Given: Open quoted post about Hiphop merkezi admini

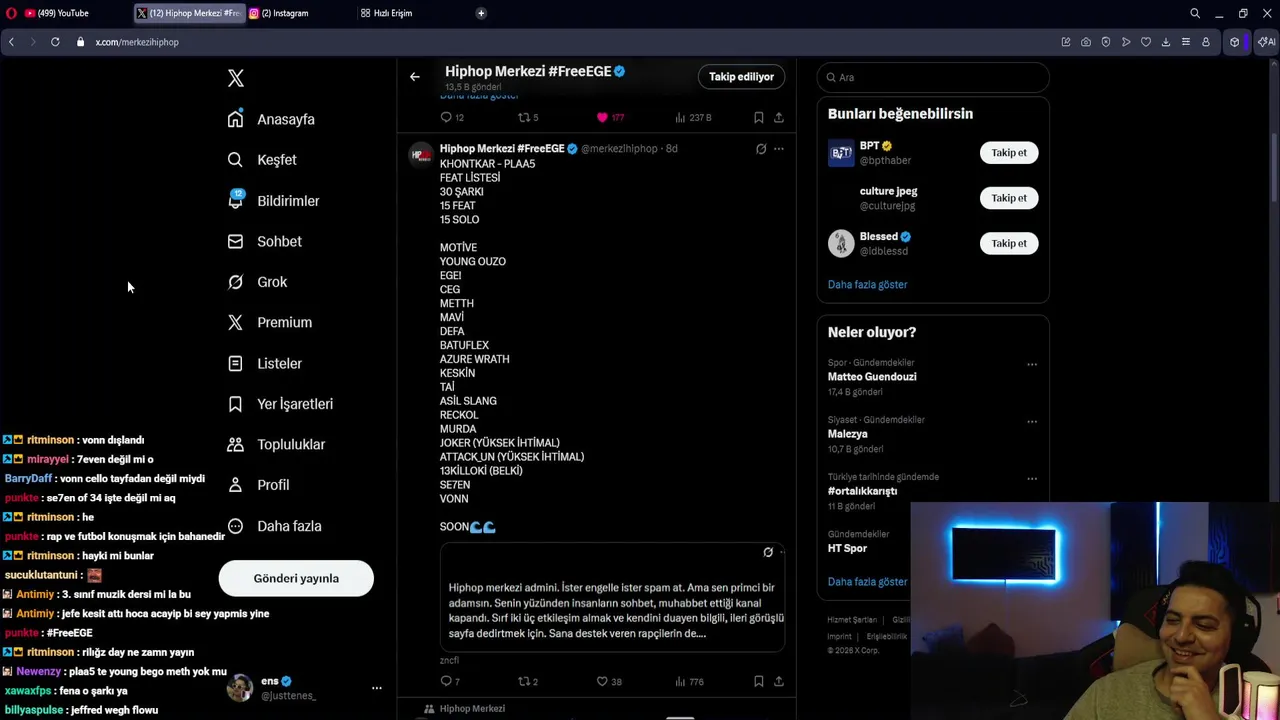Looking at the screenshot, I should 612,598.
